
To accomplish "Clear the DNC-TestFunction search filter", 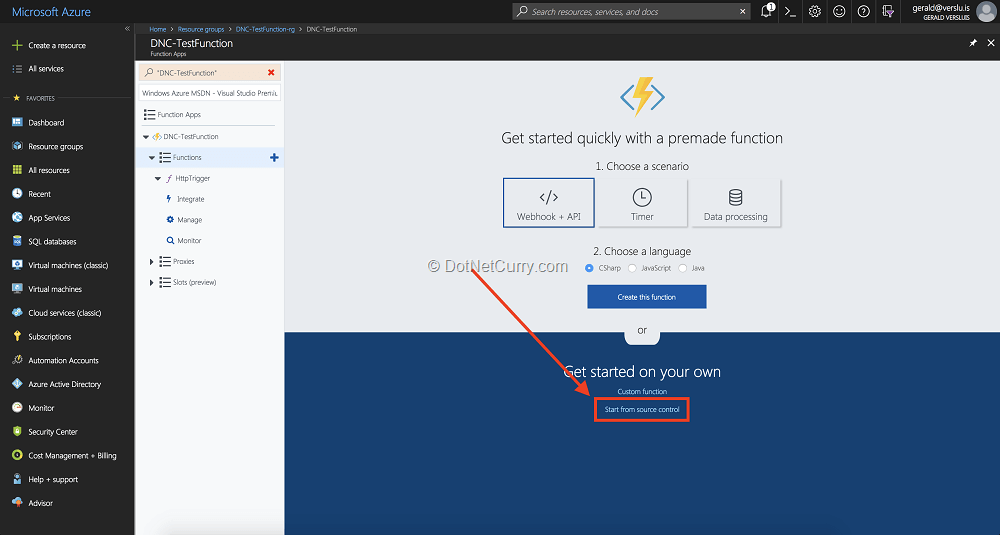I will pyautogui.click(x=271, y=73).
